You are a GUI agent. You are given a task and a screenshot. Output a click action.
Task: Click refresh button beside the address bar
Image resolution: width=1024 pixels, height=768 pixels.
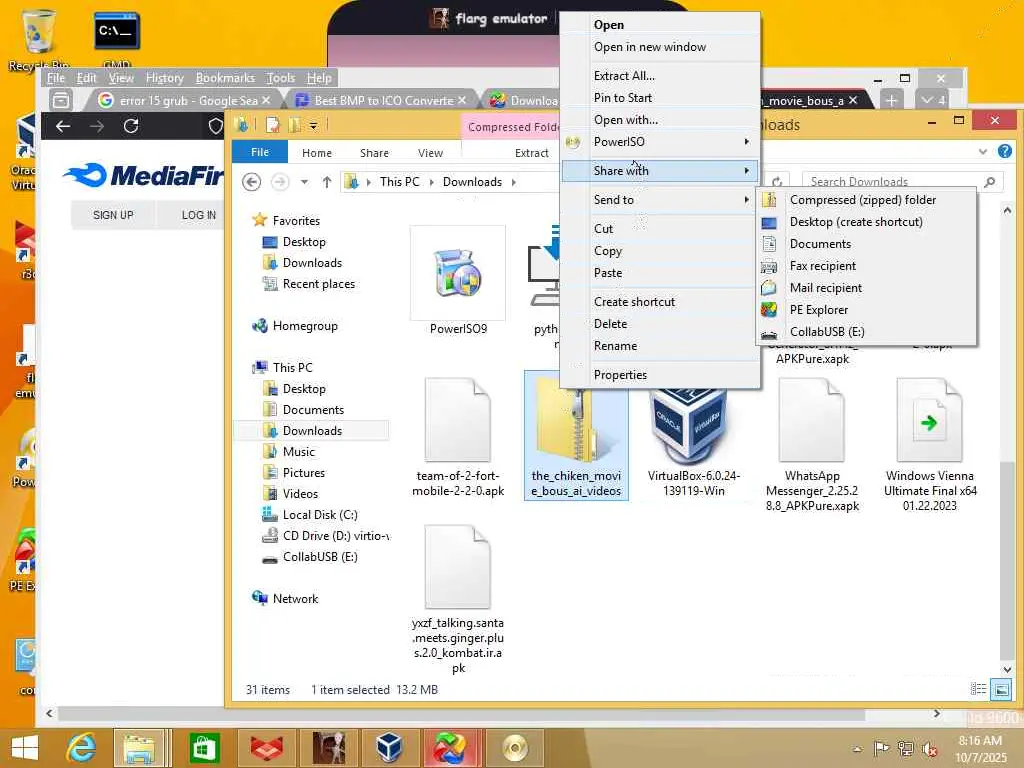pyautogui.click(x=776, y=182)
